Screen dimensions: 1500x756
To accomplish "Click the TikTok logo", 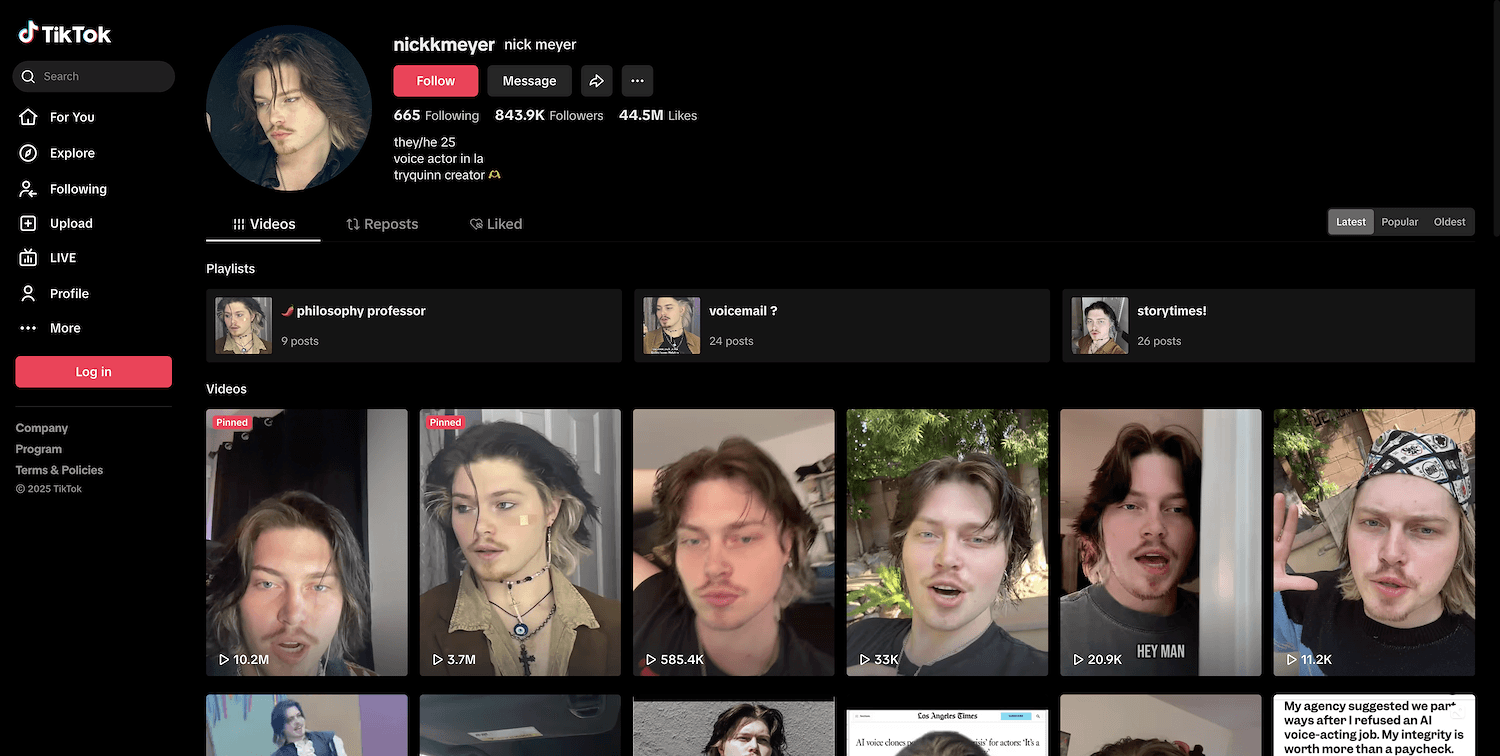I will [x=65, y=34].
